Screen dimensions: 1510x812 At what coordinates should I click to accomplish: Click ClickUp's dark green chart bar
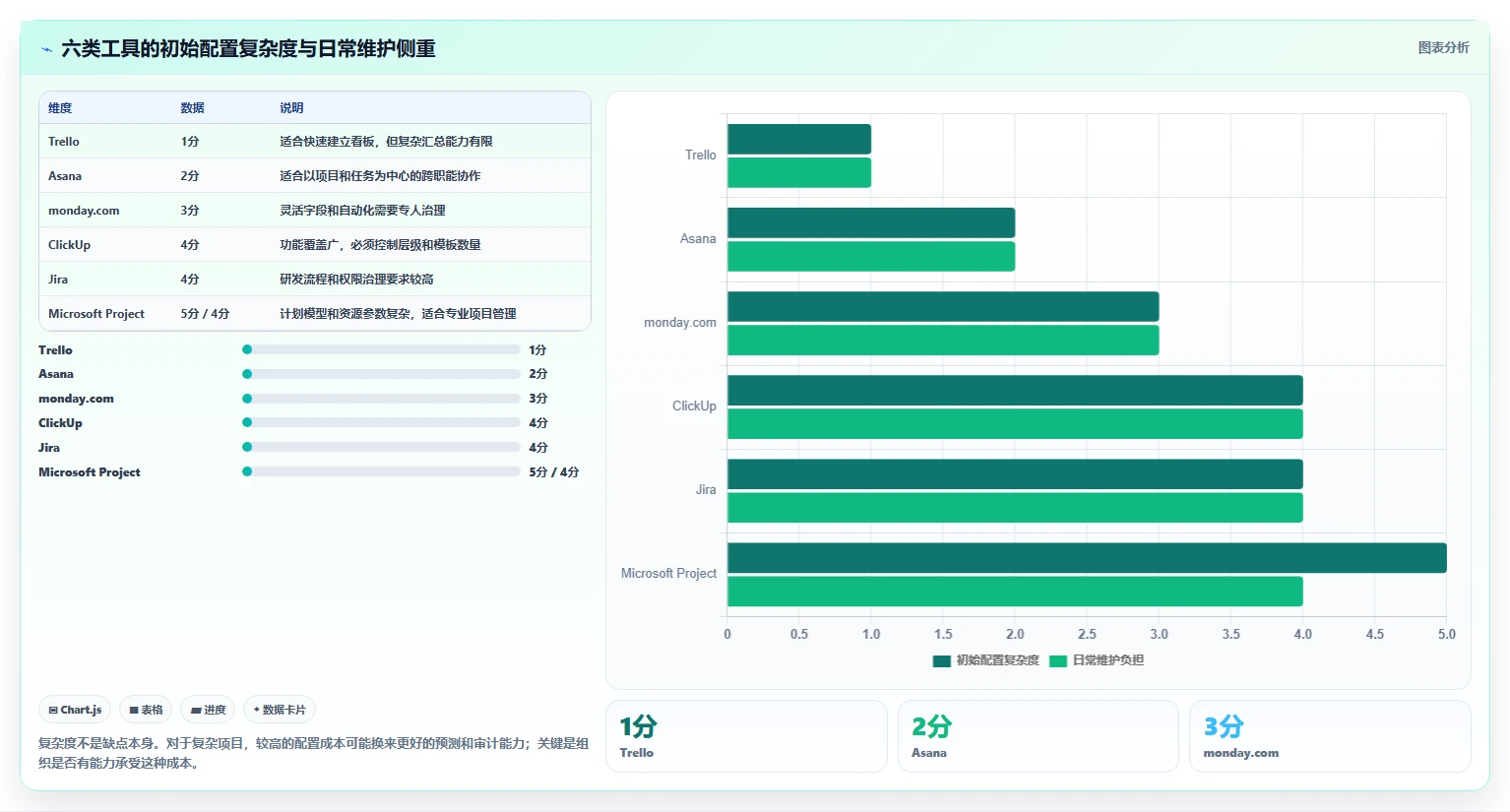click(1015, 391)
